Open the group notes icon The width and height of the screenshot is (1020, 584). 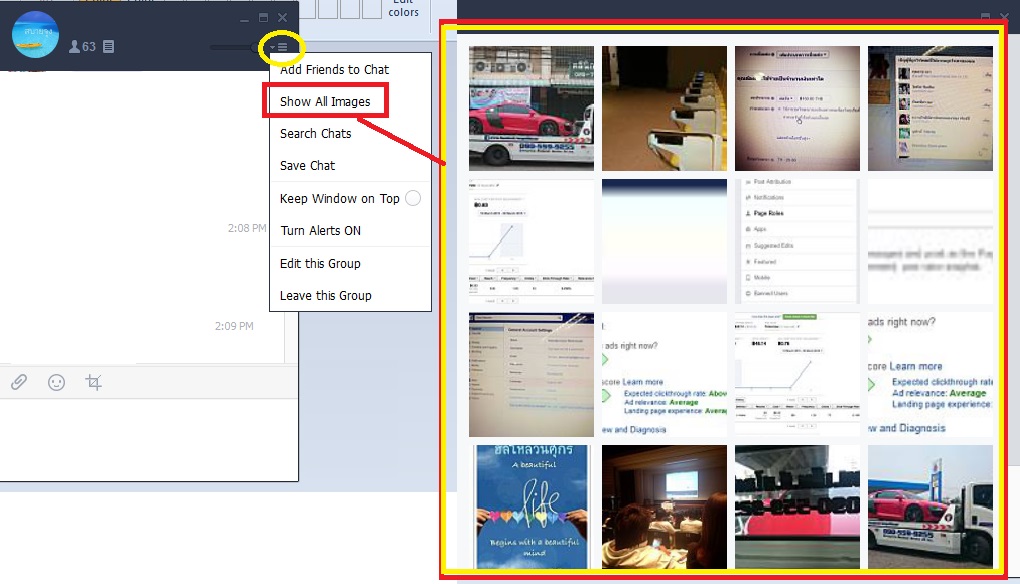pos(109,47)
